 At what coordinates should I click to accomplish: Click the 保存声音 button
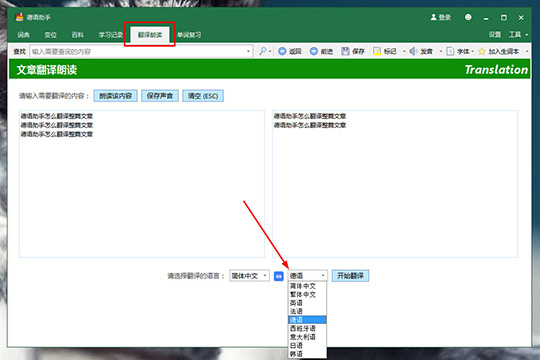pos(160,96)
